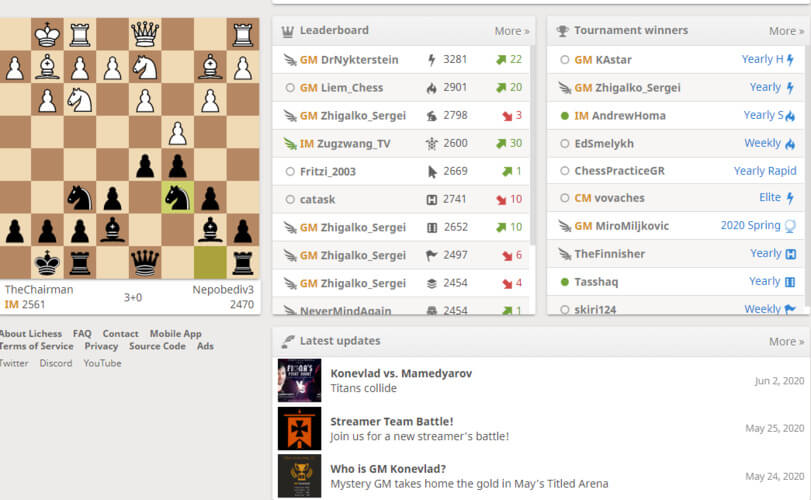Click the flag icon beside rating 2497
This screenshot has width=811, height=500.
pyautogui.click(x=431, y=255)
